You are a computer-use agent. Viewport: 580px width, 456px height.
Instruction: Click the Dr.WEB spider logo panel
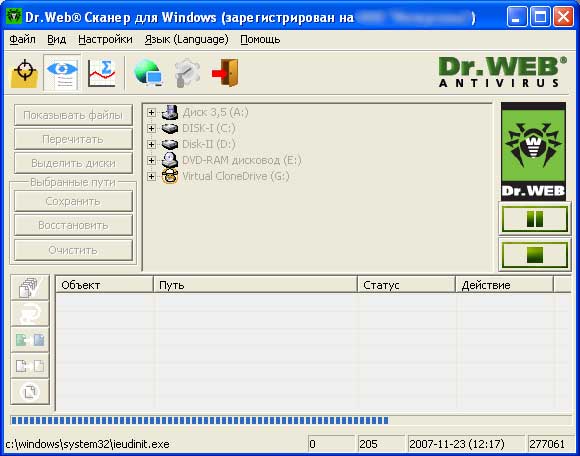point(533,152)
